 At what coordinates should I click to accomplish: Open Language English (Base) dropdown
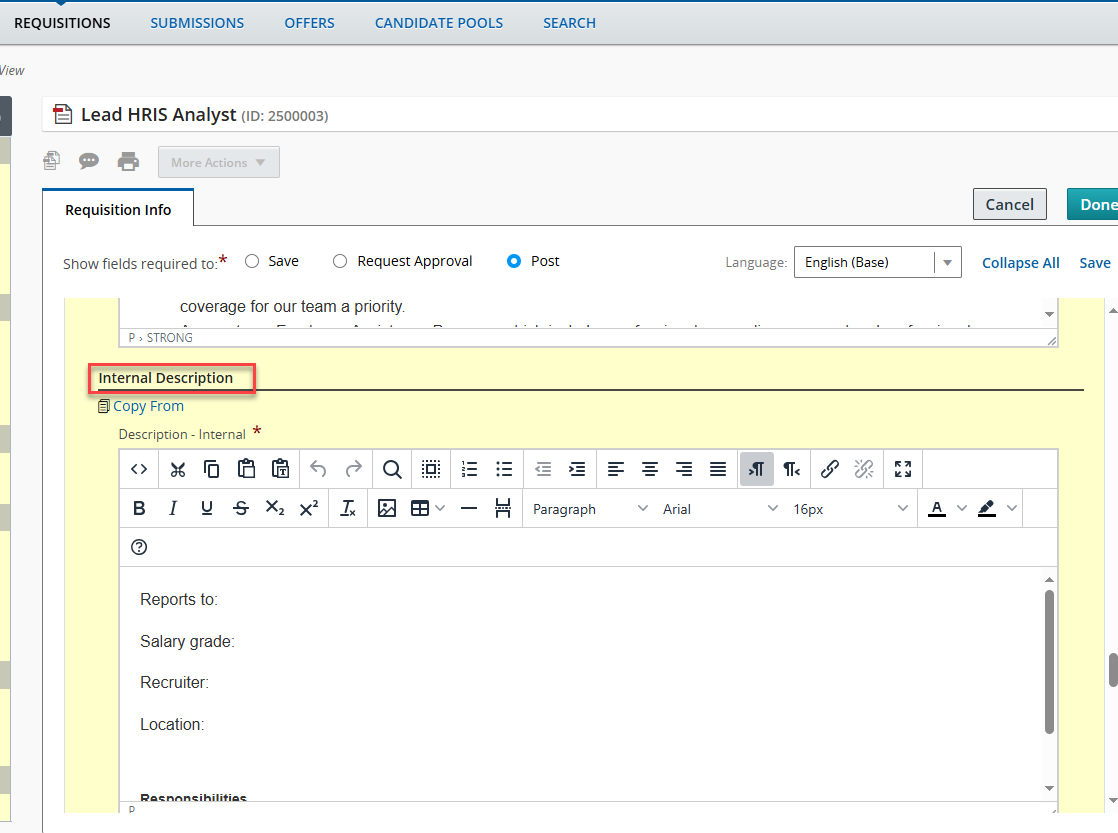pos(878,262)
